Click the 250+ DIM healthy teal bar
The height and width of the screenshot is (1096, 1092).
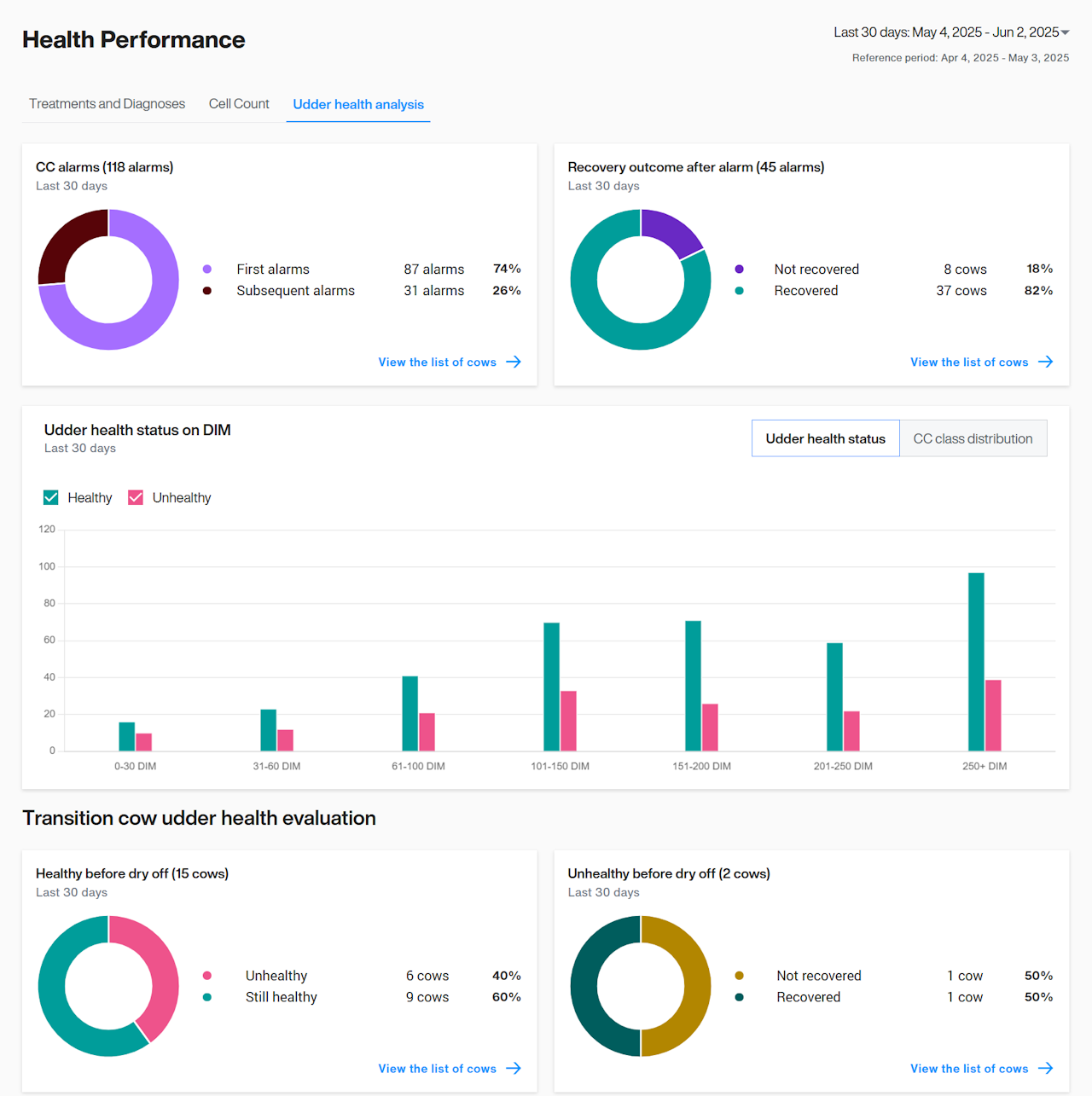(x=976, y=661)
